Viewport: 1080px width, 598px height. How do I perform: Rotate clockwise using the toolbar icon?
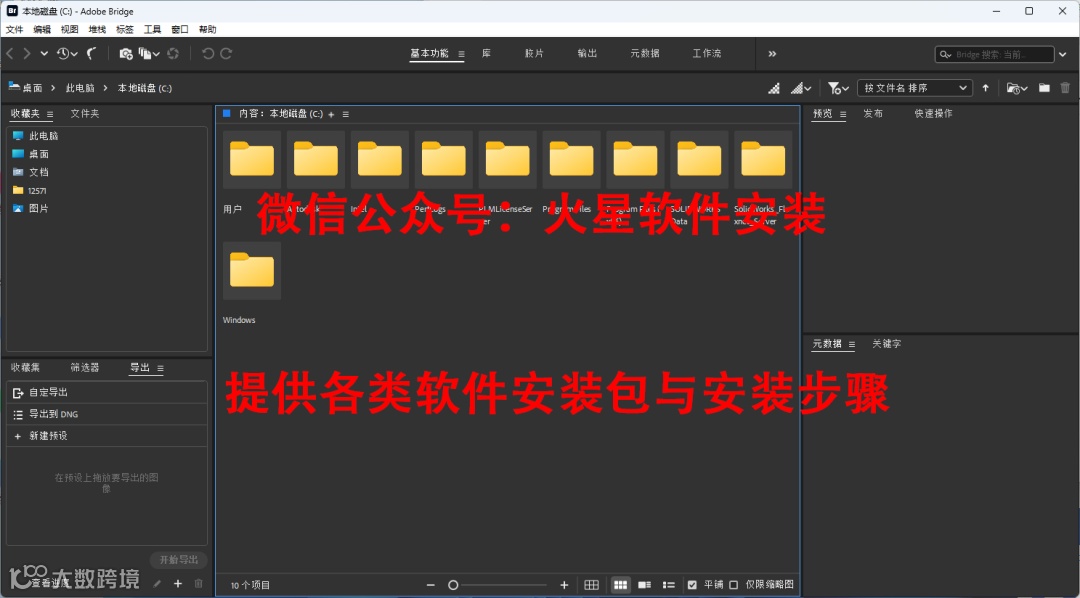point(226,53)
